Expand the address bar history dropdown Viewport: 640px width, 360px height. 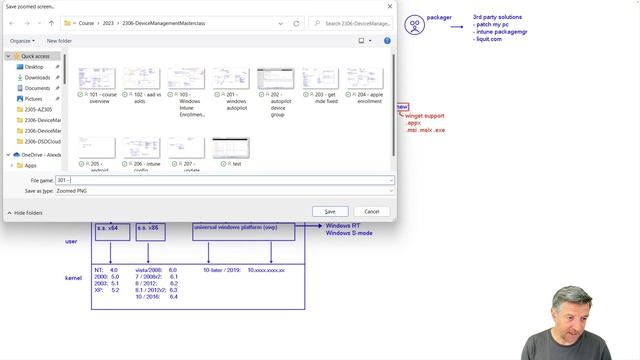(x=280, y=23)
